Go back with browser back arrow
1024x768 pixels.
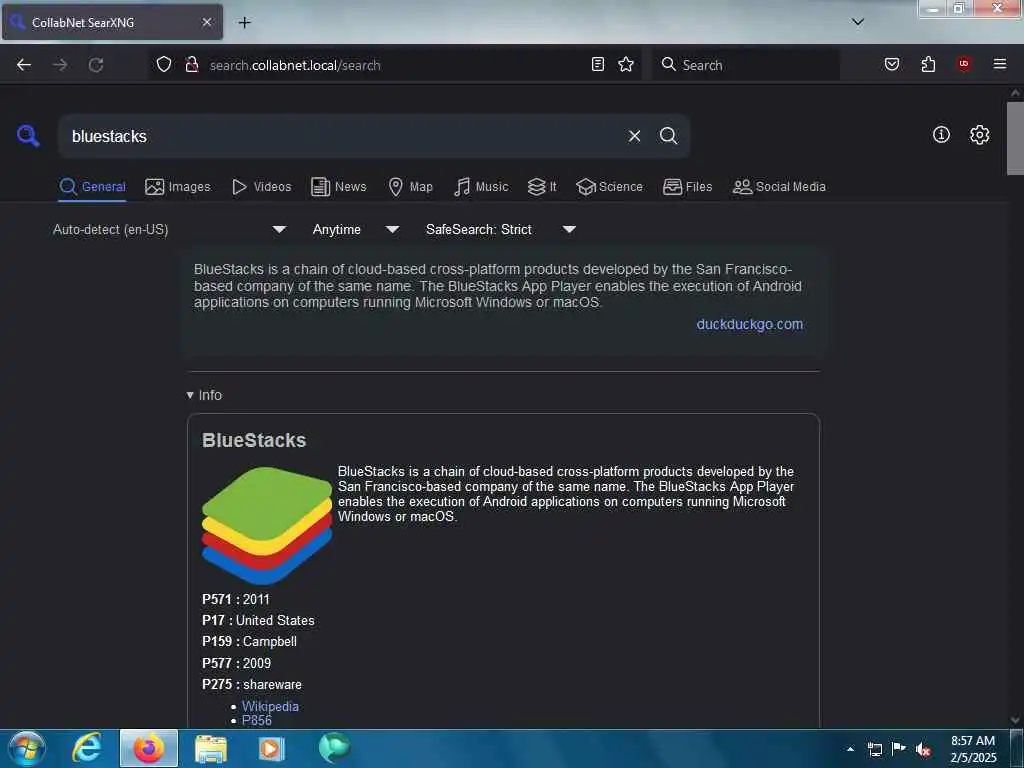tap(24, 65)
